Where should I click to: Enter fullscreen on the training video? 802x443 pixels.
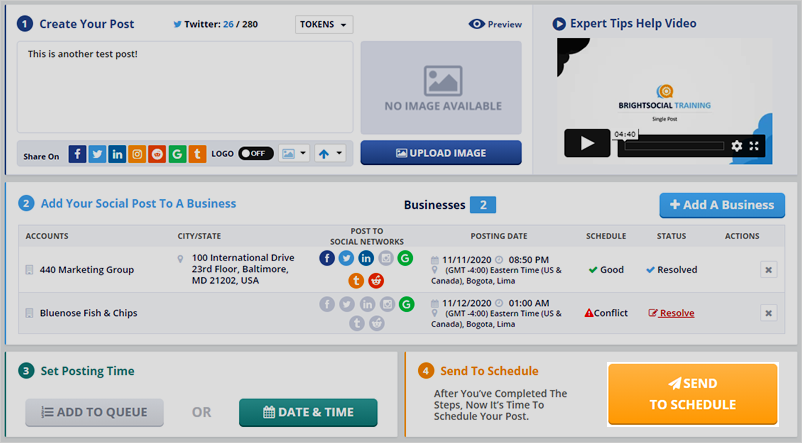click(x=755, y=146)
